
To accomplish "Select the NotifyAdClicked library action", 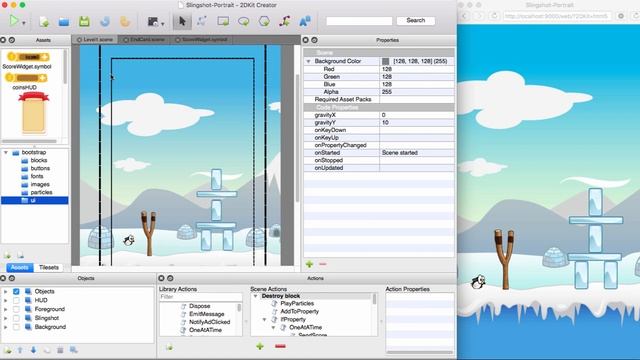I will (x=209, y=322).
